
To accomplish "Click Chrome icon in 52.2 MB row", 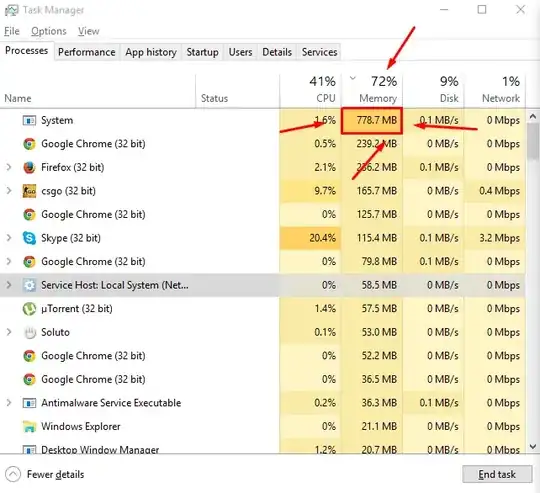I will coord(29,356).
